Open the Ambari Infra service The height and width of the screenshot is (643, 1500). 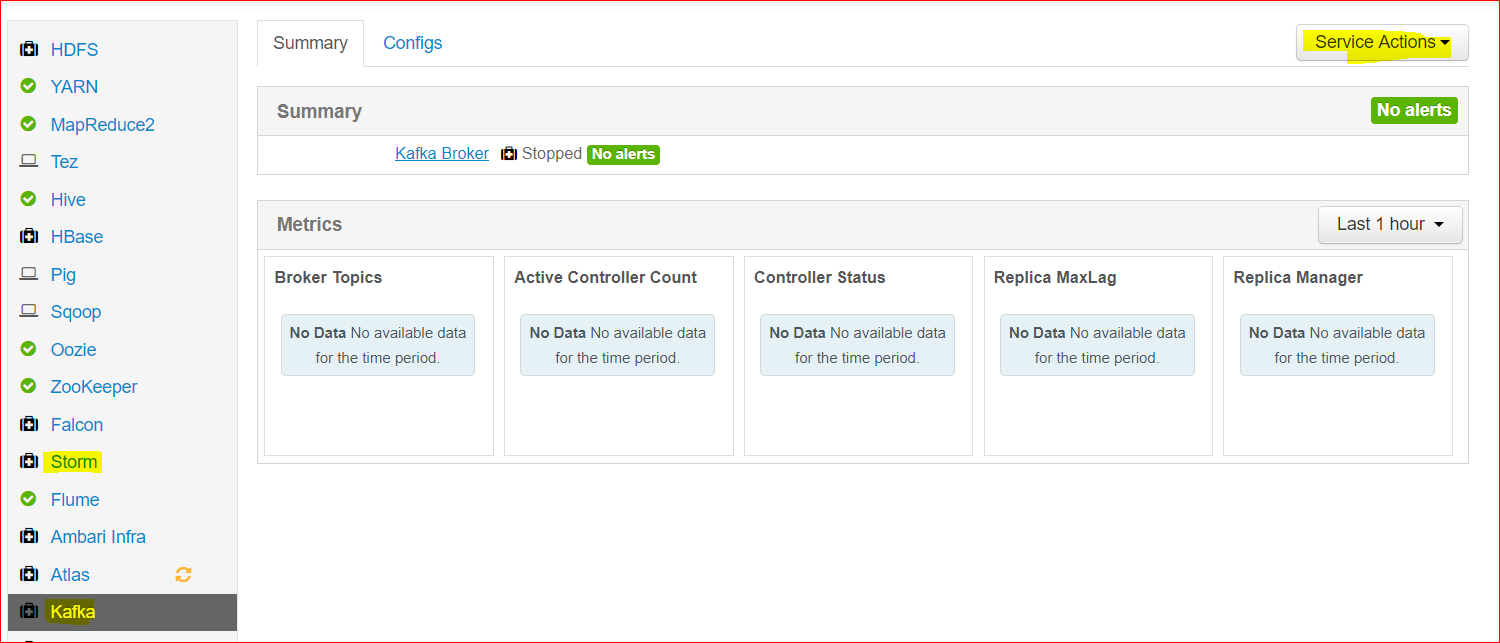98,537
